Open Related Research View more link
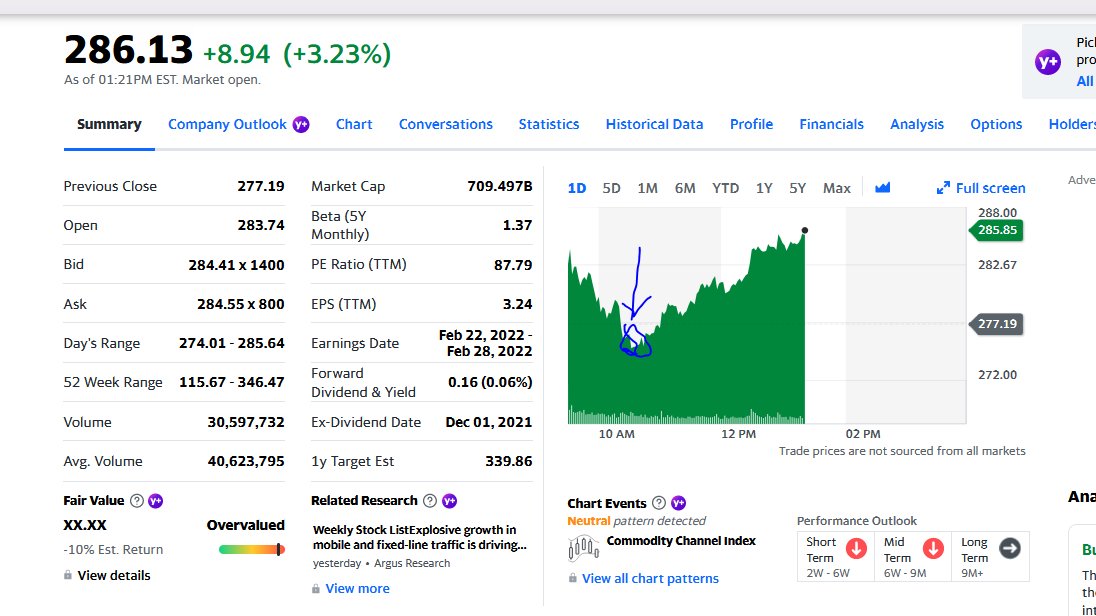The width and height of the screenshot is (1096, 616). click(x=357, y=589)
